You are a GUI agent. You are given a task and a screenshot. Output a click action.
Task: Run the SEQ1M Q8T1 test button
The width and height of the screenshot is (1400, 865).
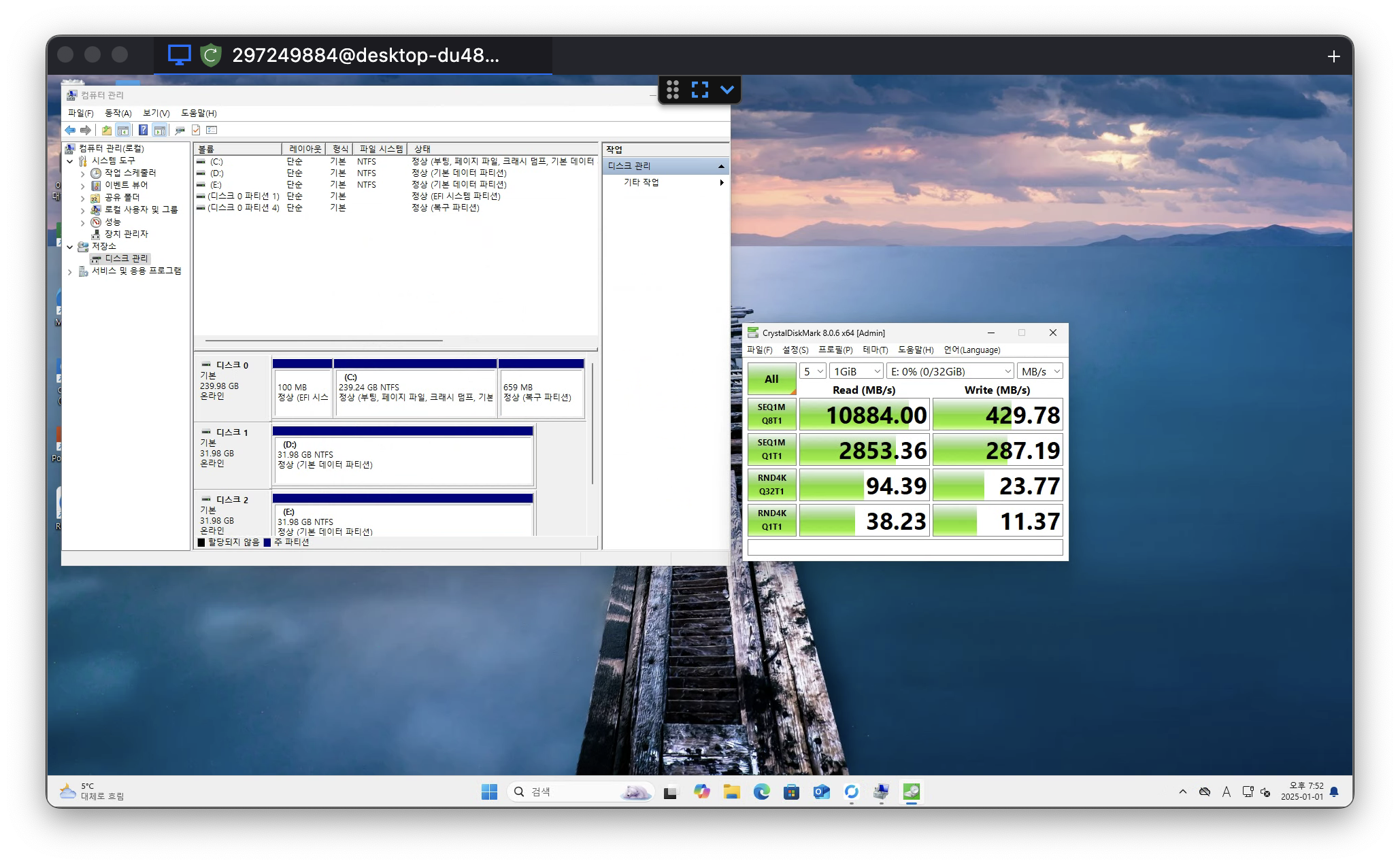pyautogui.click(x=771, y=414)
